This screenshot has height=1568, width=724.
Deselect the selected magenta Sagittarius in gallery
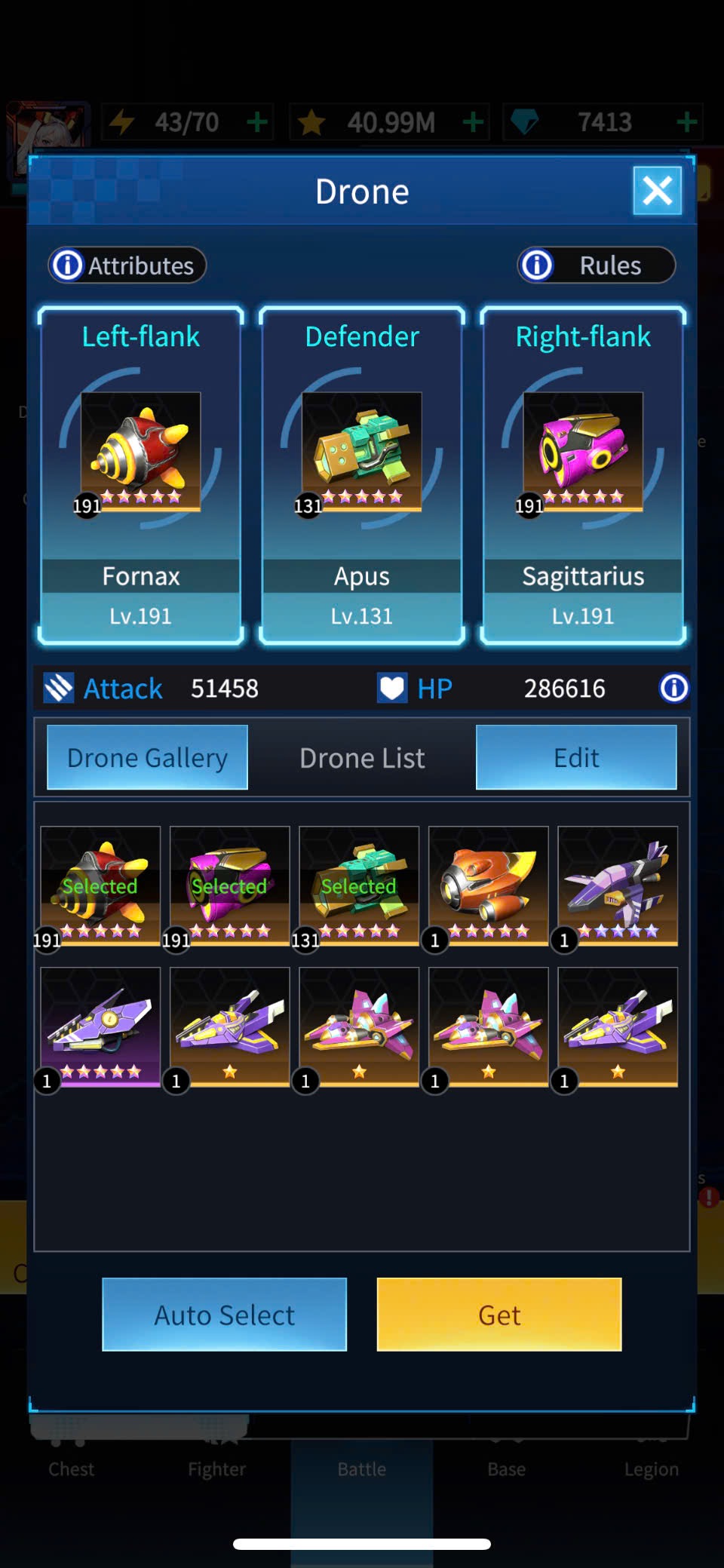click(x=230, y=886)
